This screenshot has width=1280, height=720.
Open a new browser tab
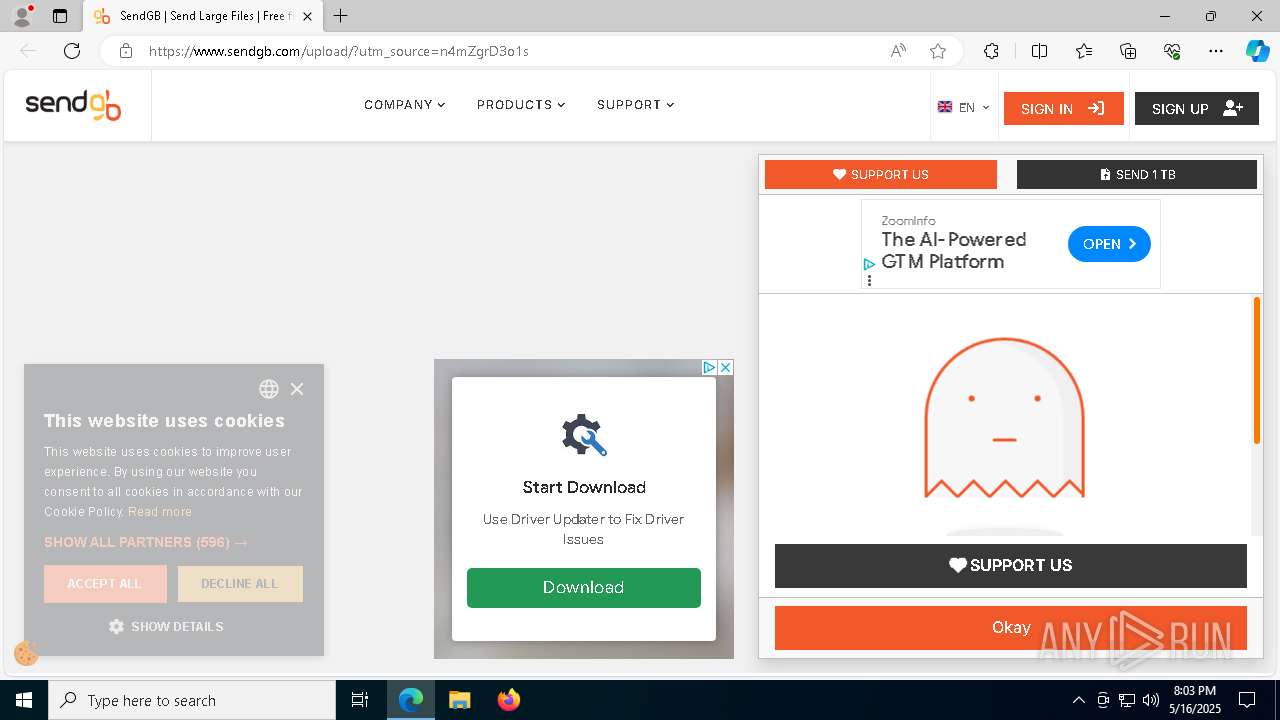click(x=340, y=16)
